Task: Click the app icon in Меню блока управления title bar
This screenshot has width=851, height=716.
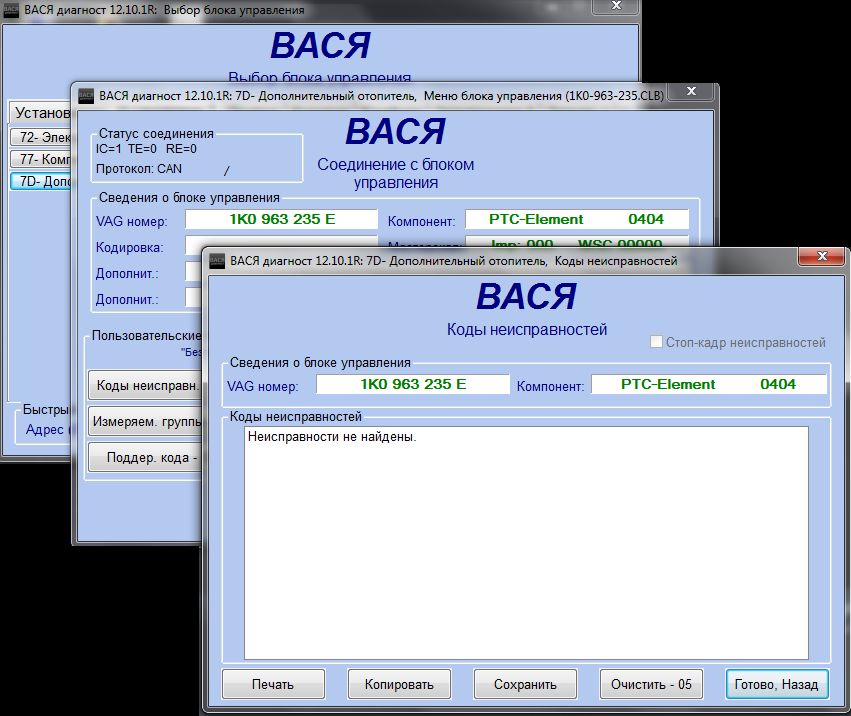Action: (x=86, y=96)
